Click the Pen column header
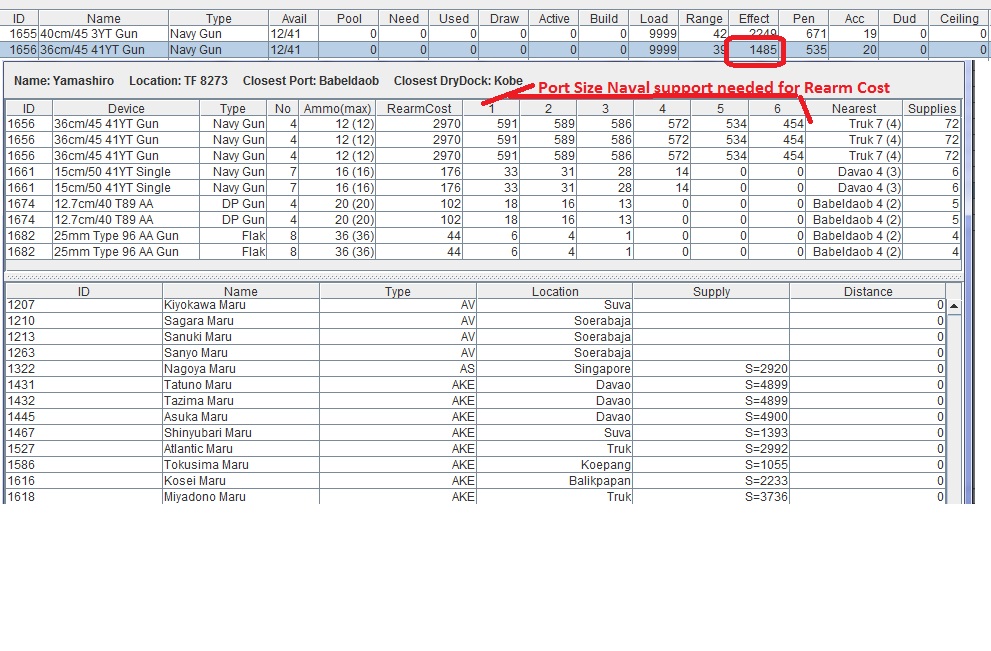 tap(804, 18)
